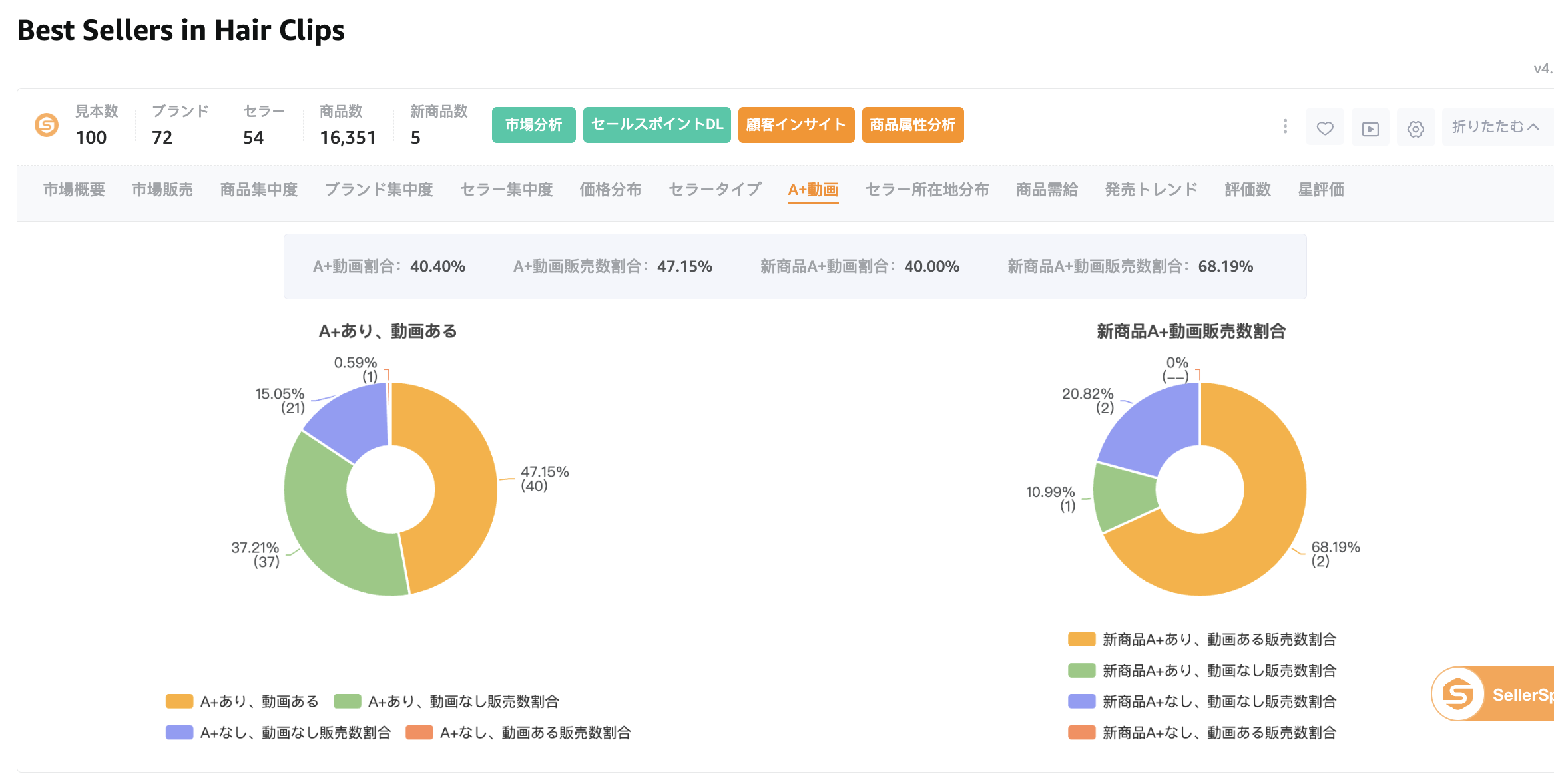Collapse panel with 折りたたむ chevron
This screenshot has height=784, width=1554.
coord(1495,126)
